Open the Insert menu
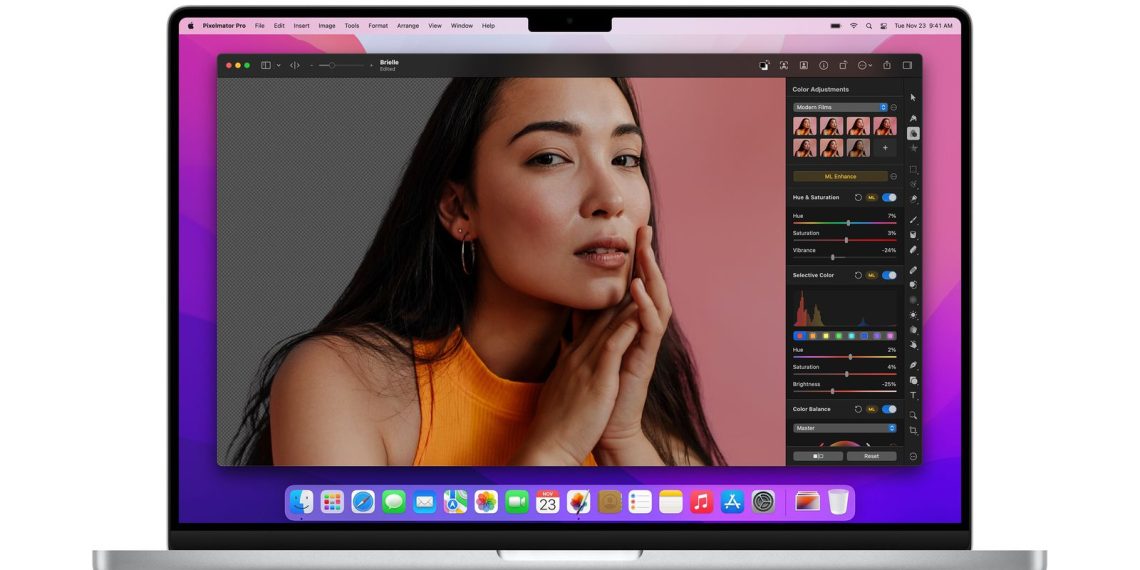1140x570 pixels. (x=302, y=25)
